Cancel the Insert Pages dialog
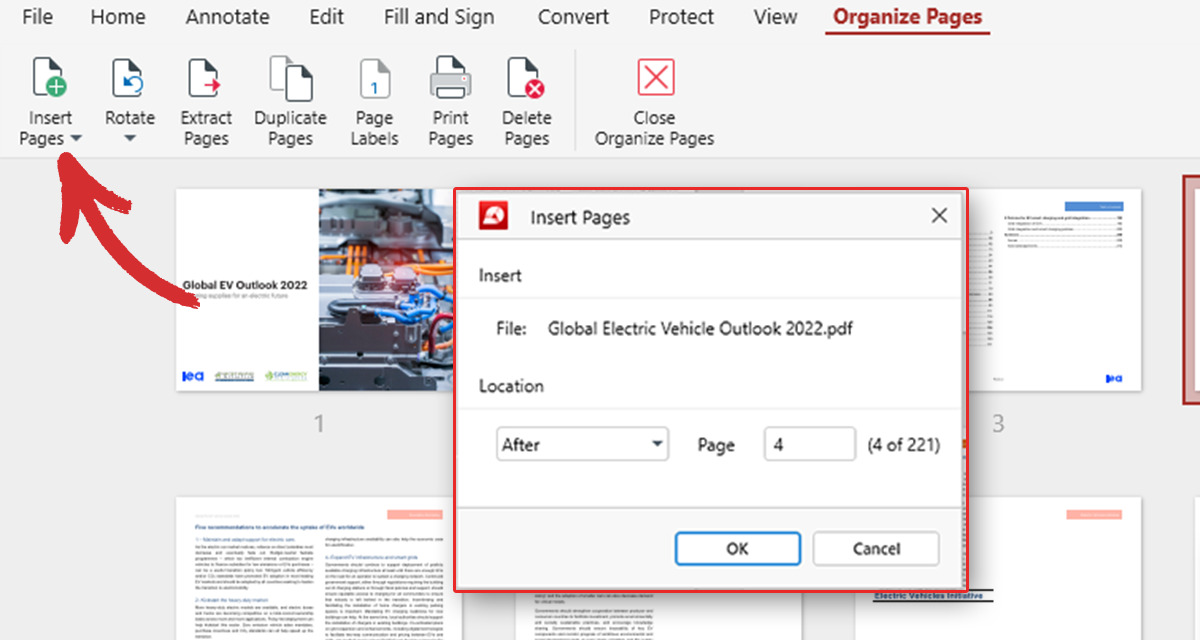Screen dimensions: 1200x640 pyautogui.click(x=876, y=548)
